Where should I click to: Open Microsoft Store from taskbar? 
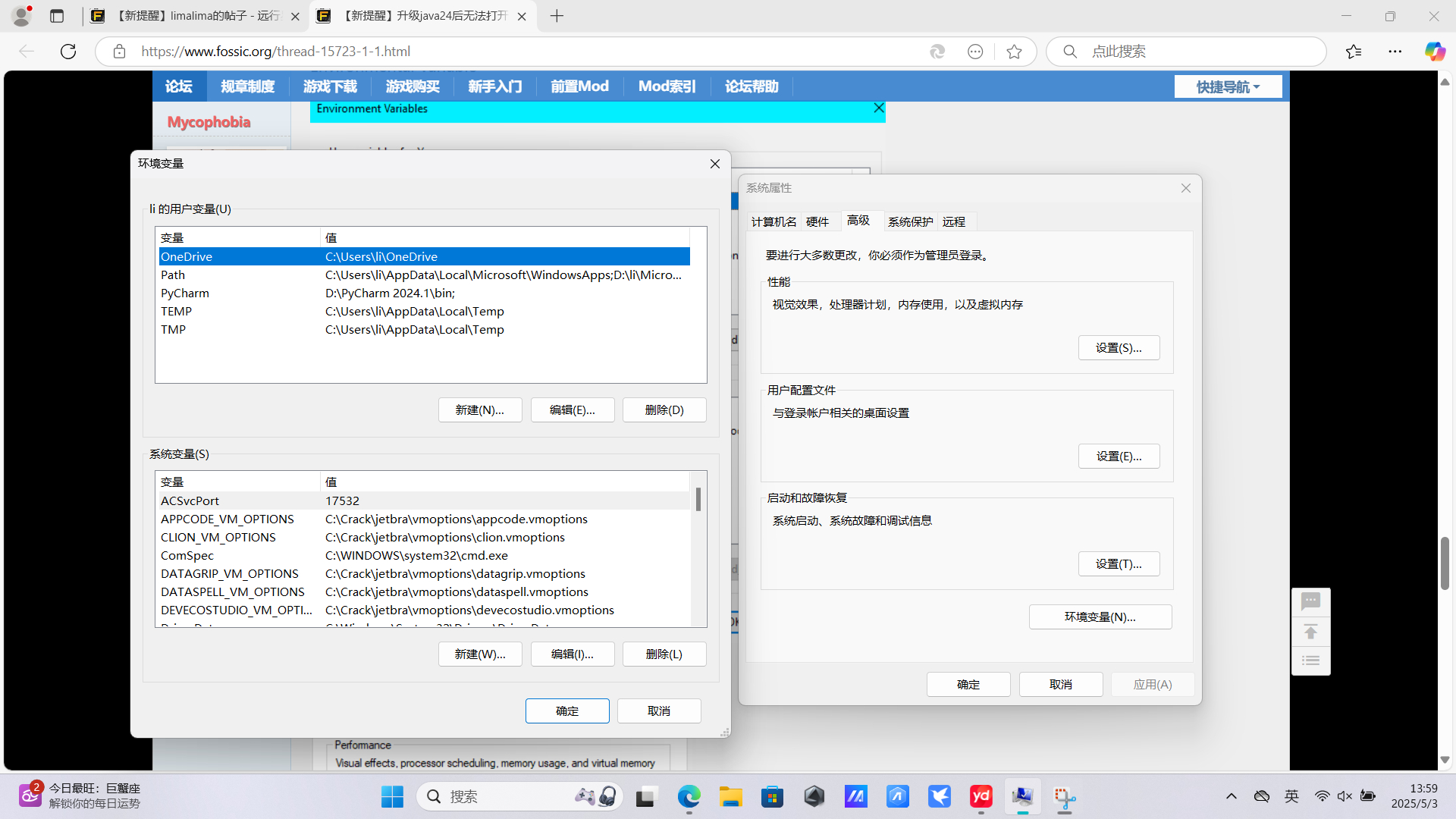772,796
